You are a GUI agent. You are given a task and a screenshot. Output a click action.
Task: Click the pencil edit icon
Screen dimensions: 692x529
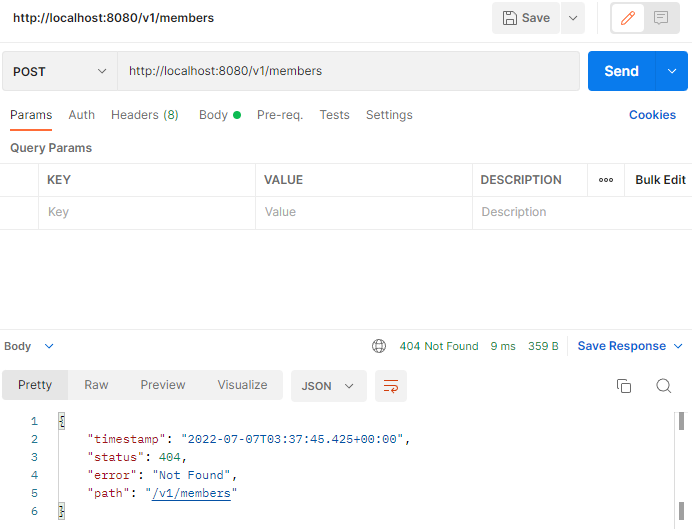pos(628,18)
